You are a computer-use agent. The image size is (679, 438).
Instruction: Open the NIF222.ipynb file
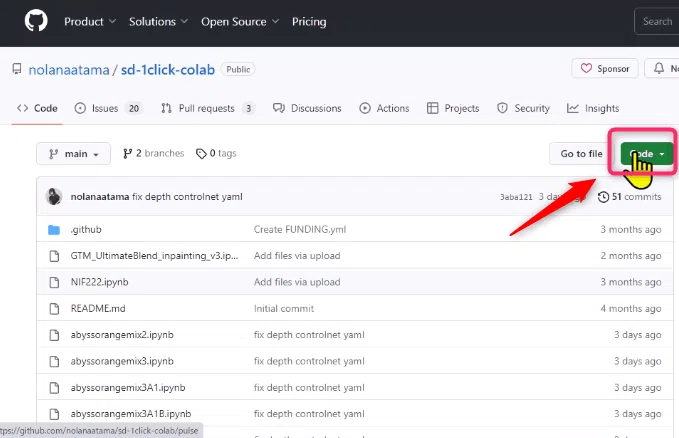[99, 282]
